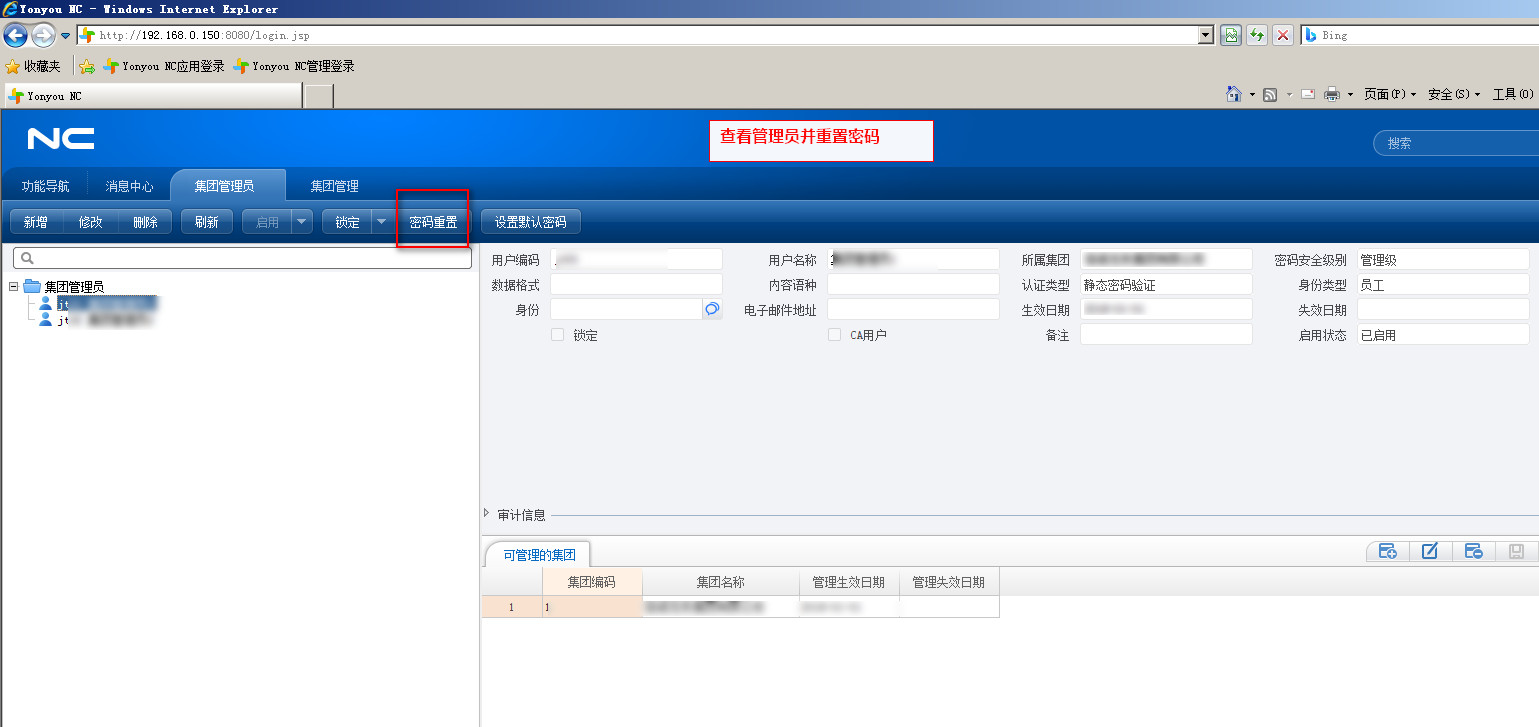Image resolution: width=1539 pixels, height=727 pixels.
Task: Toggle the CA用户 checkbox
Action: point(834,335)
